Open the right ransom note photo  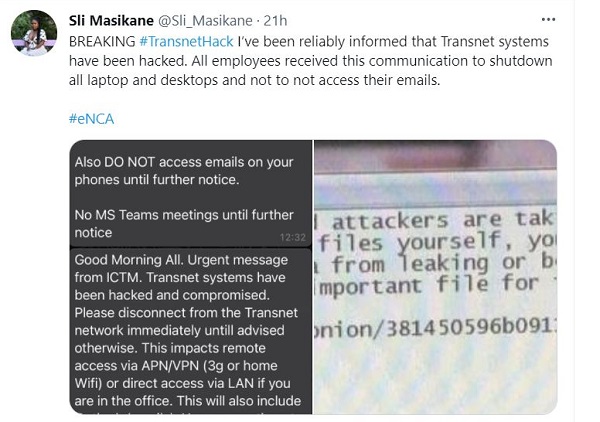[436, 280]
